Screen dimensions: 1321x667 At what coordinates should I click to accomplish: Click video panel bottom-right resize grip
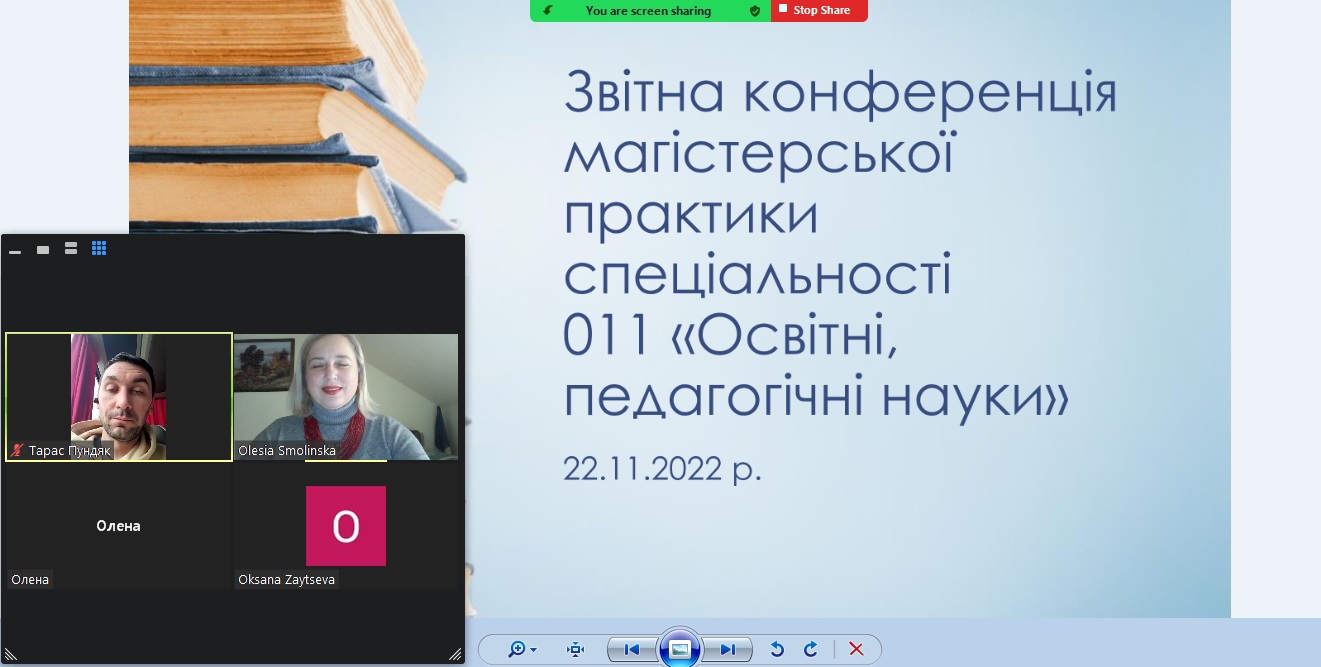[x=455, y=655]
